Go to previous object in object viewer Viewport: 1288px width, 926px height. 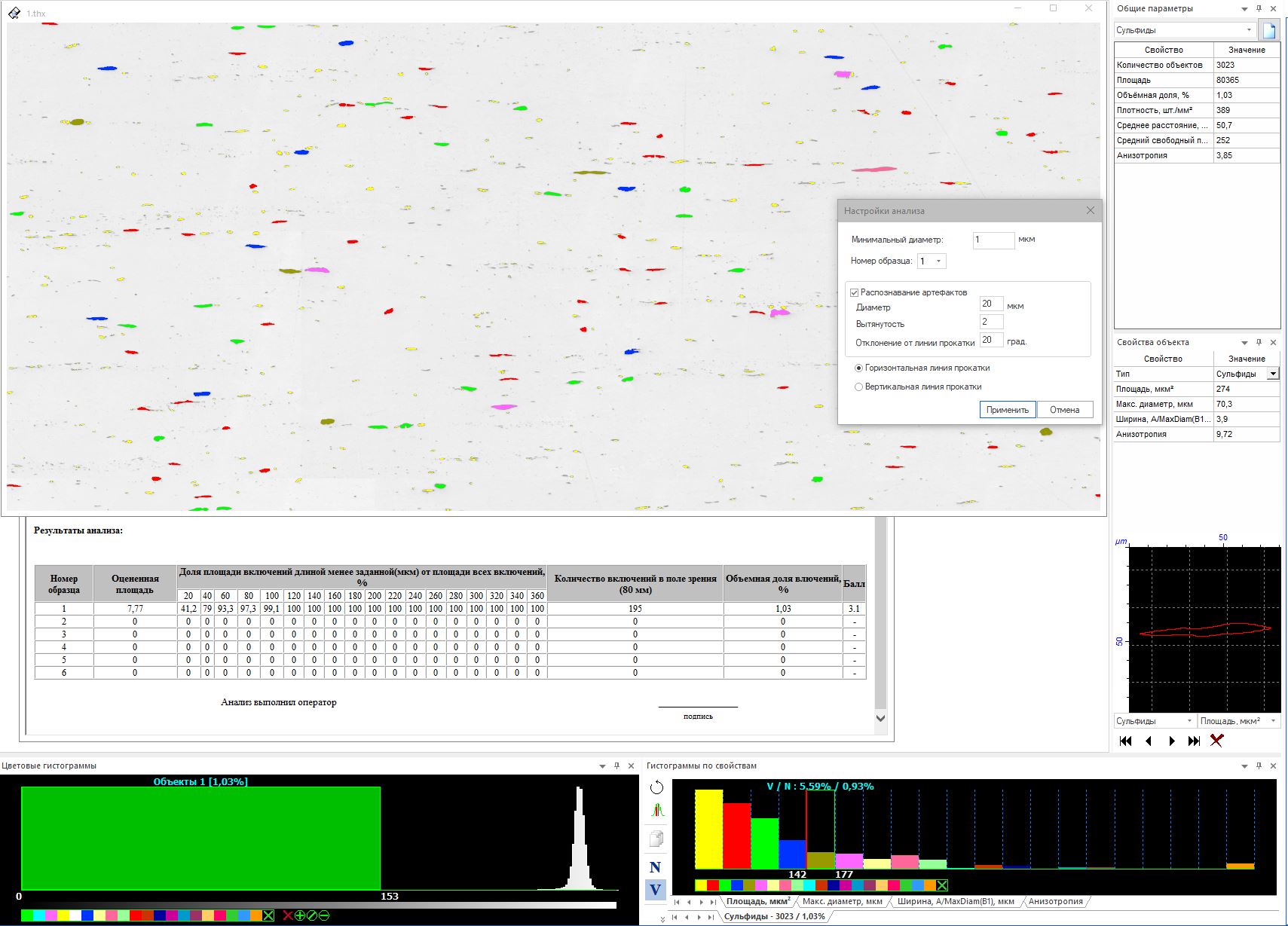coord(1149,741)
